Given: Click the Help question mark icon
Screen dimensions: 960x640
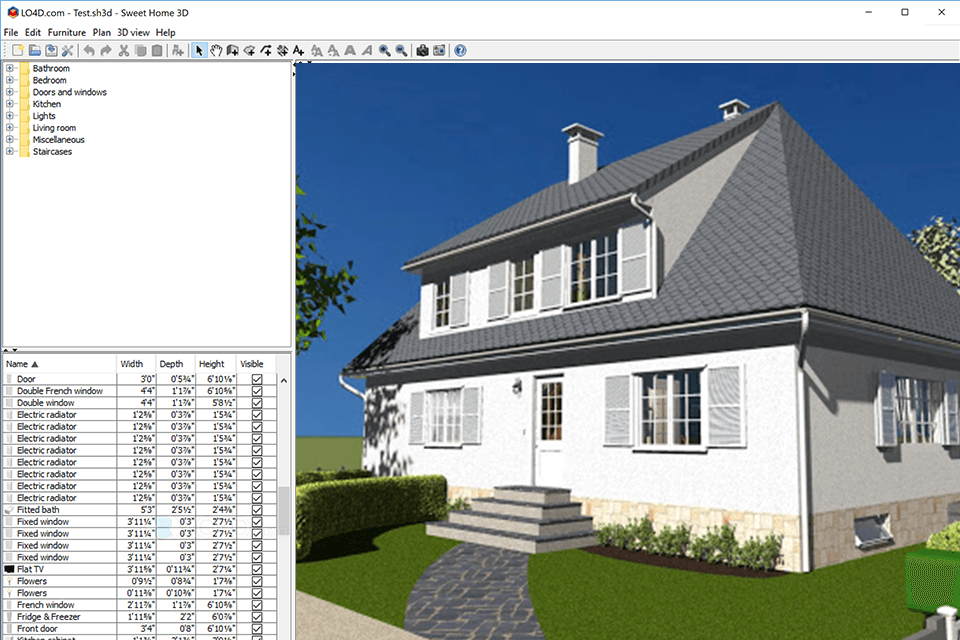Looking at the screenshot, I should [x=459, y=50].
